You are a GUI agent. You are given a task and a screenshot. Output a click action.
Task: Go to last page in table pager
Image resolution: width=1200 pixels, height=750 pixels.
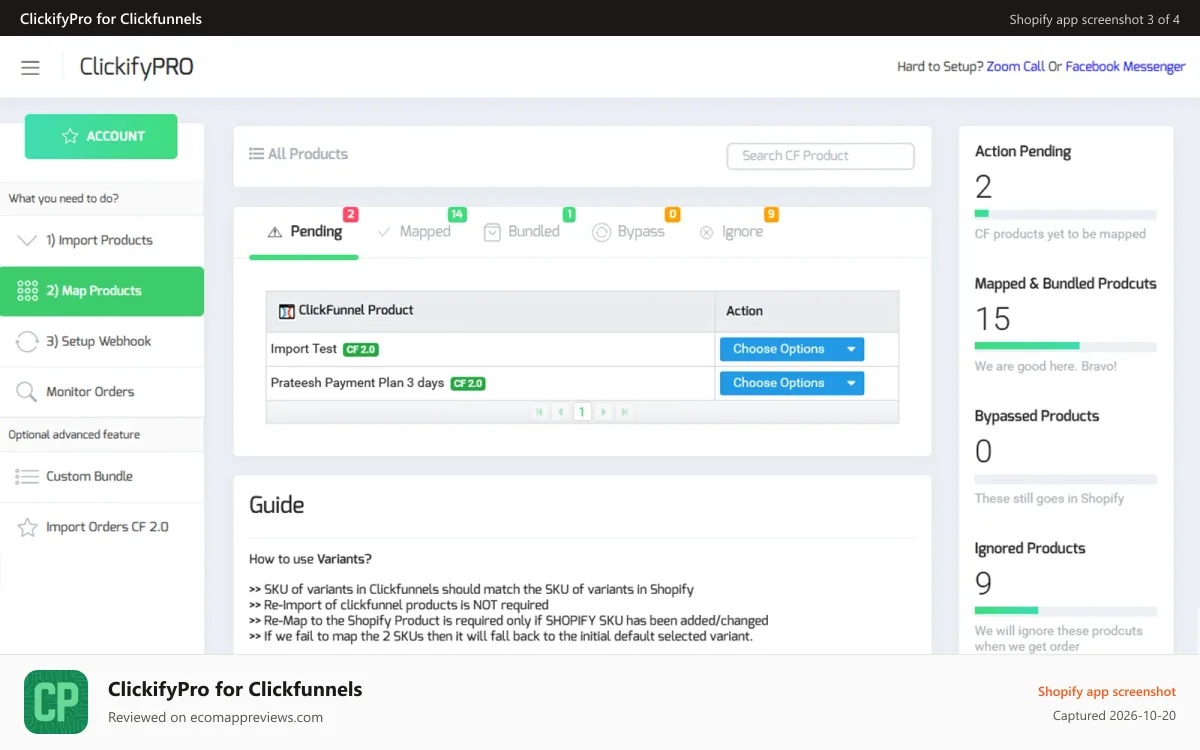pyautogui.click(x=624, y=412)
